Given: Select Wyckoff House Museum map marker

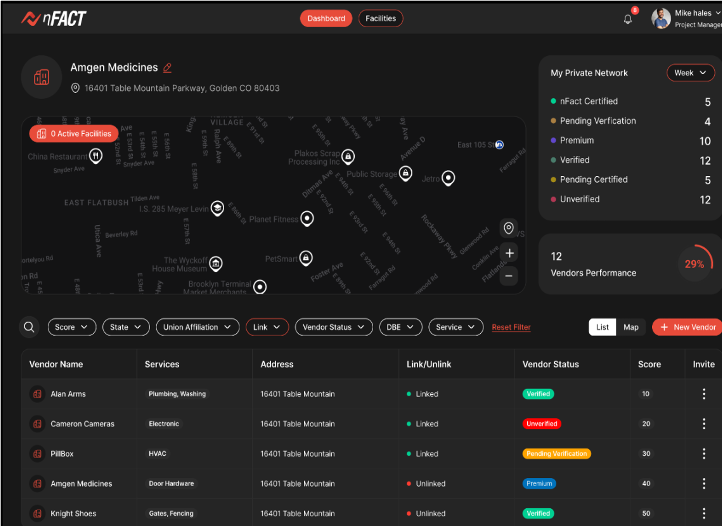Looking at the screenshot, I should tap(215, 263).
